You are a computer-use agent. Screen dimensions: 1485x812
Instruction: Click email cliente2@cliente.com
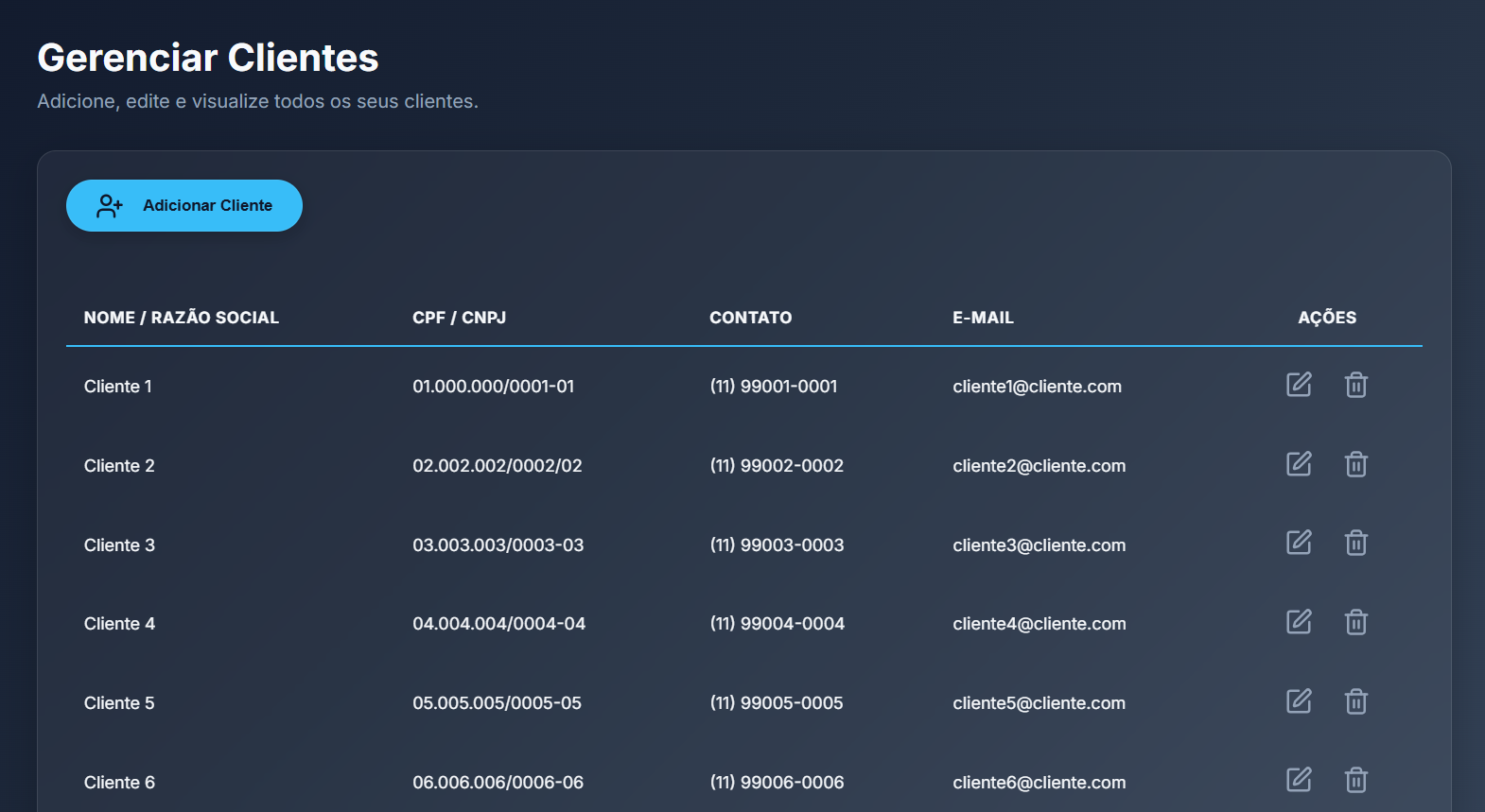click(1039, 466)
